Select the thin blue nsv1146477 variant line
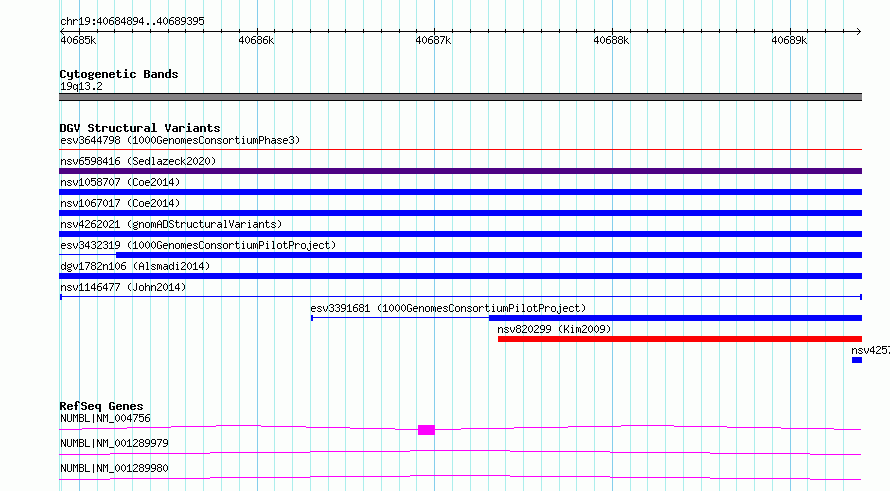The image size is (890, 491). (x=460, y=297)
